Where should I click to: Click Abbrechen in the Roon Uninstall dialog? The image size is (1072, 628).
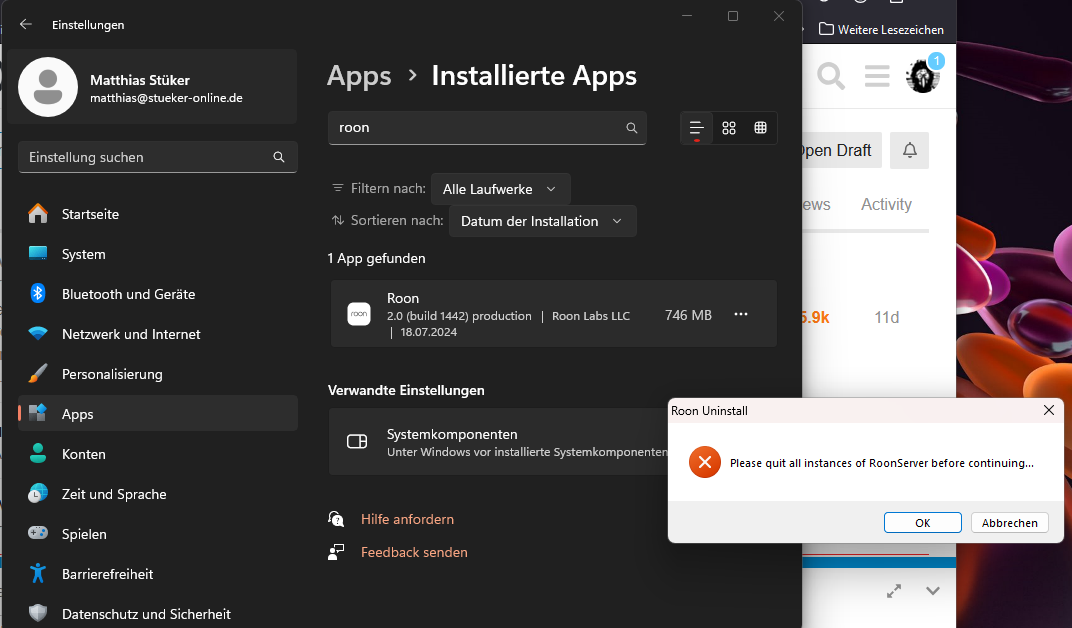[x=1009, y=523]
